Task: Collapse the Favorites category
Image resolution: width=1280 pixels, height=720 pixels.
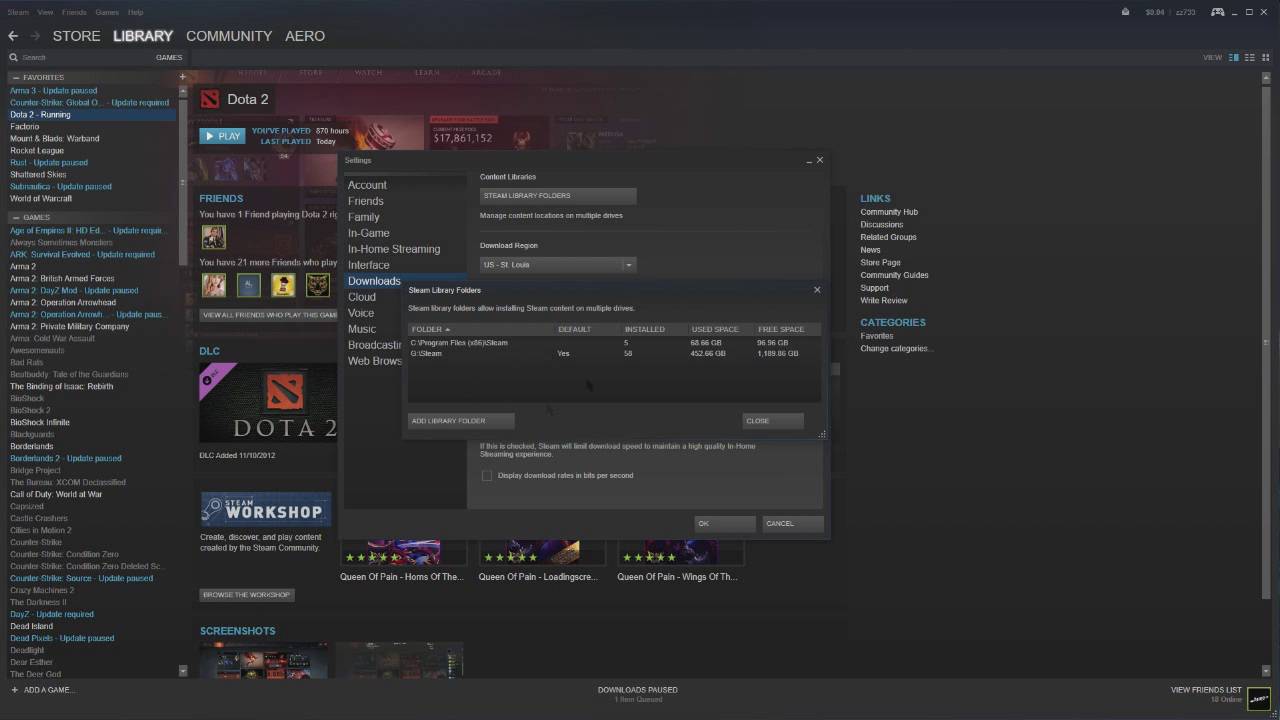Action: pyautogui.click(x=14, y=77)
